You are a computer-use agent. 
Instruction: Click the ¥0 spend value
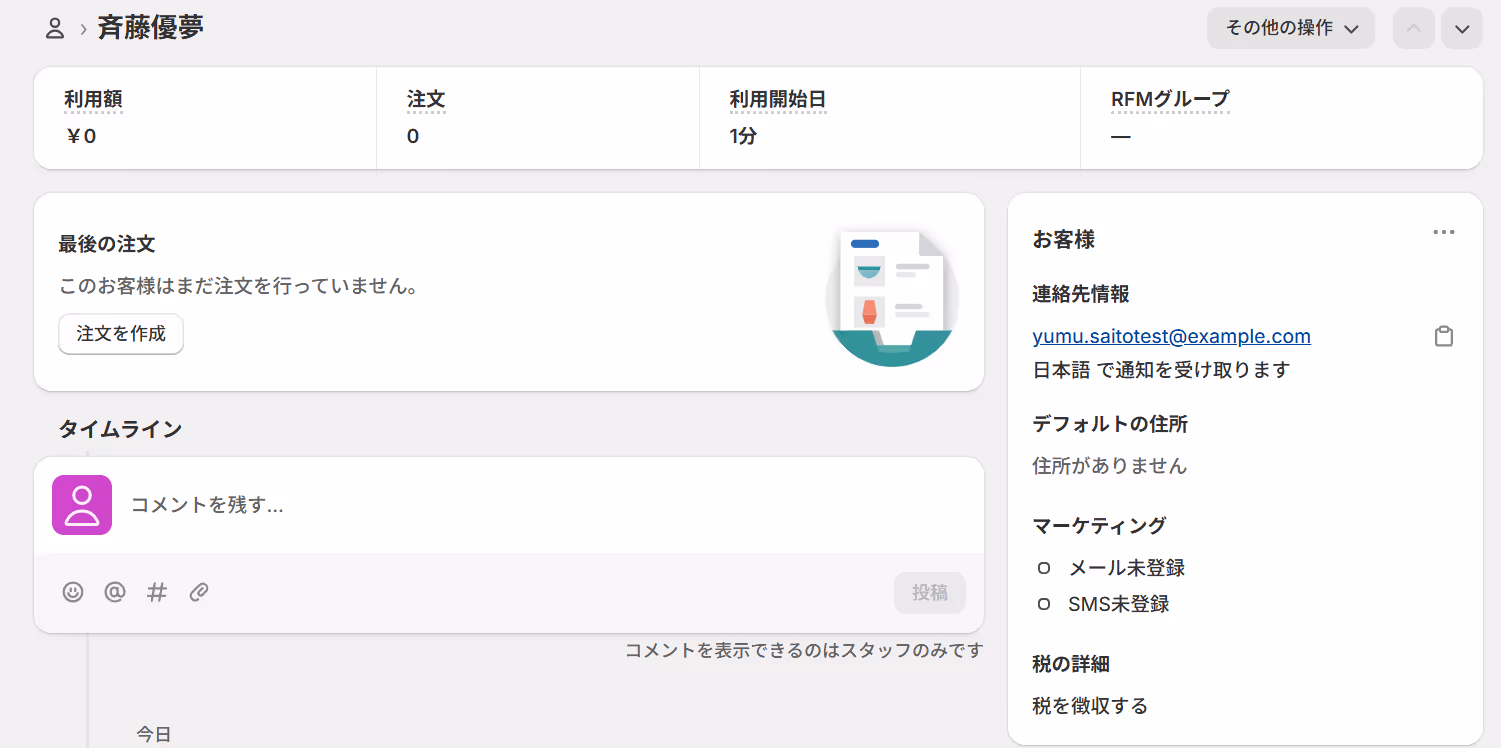tap(81, 136)
